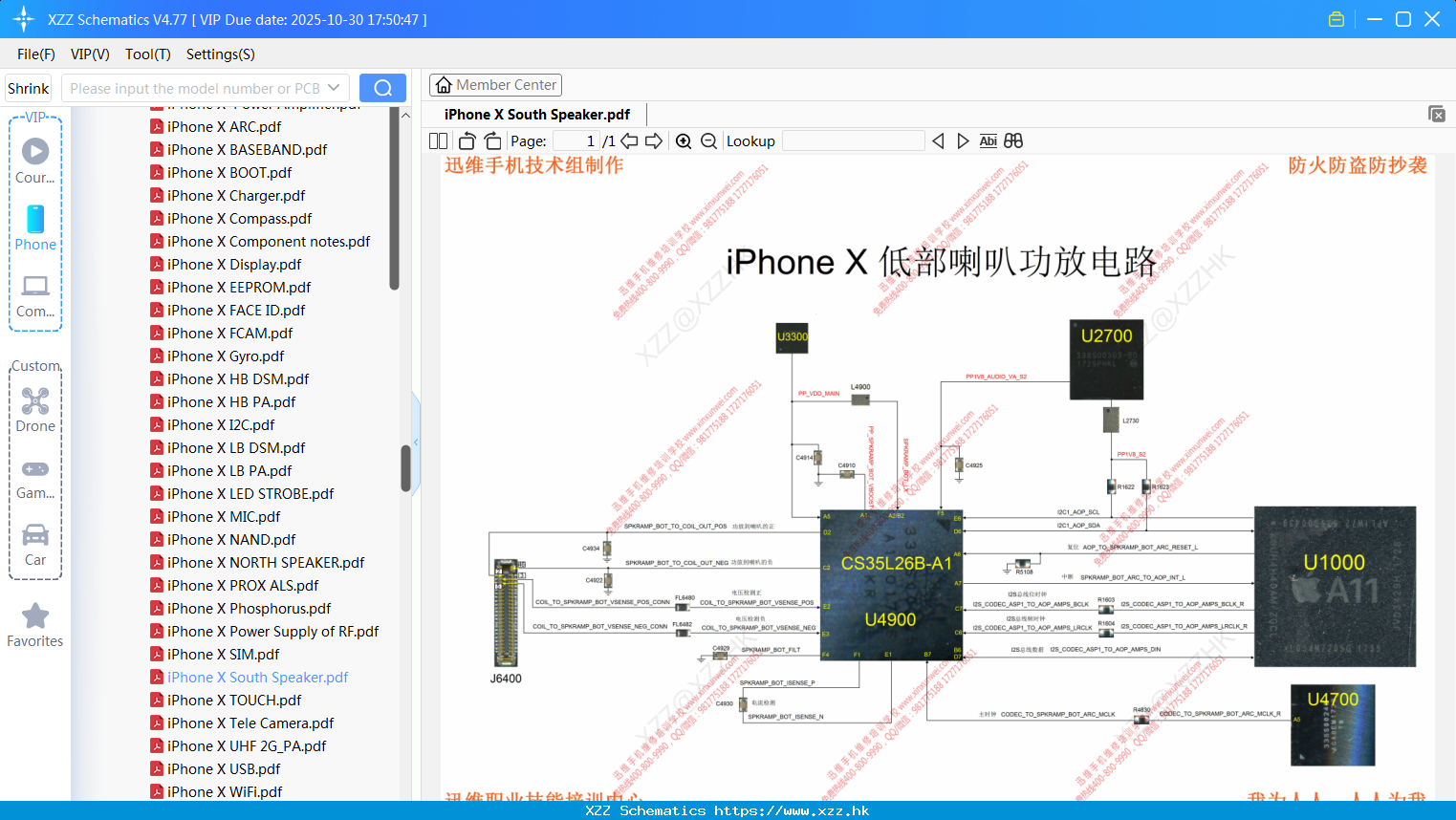Find the next Lookup match
The height and width of the screenshot is (820, 1456).
point(963,140)
